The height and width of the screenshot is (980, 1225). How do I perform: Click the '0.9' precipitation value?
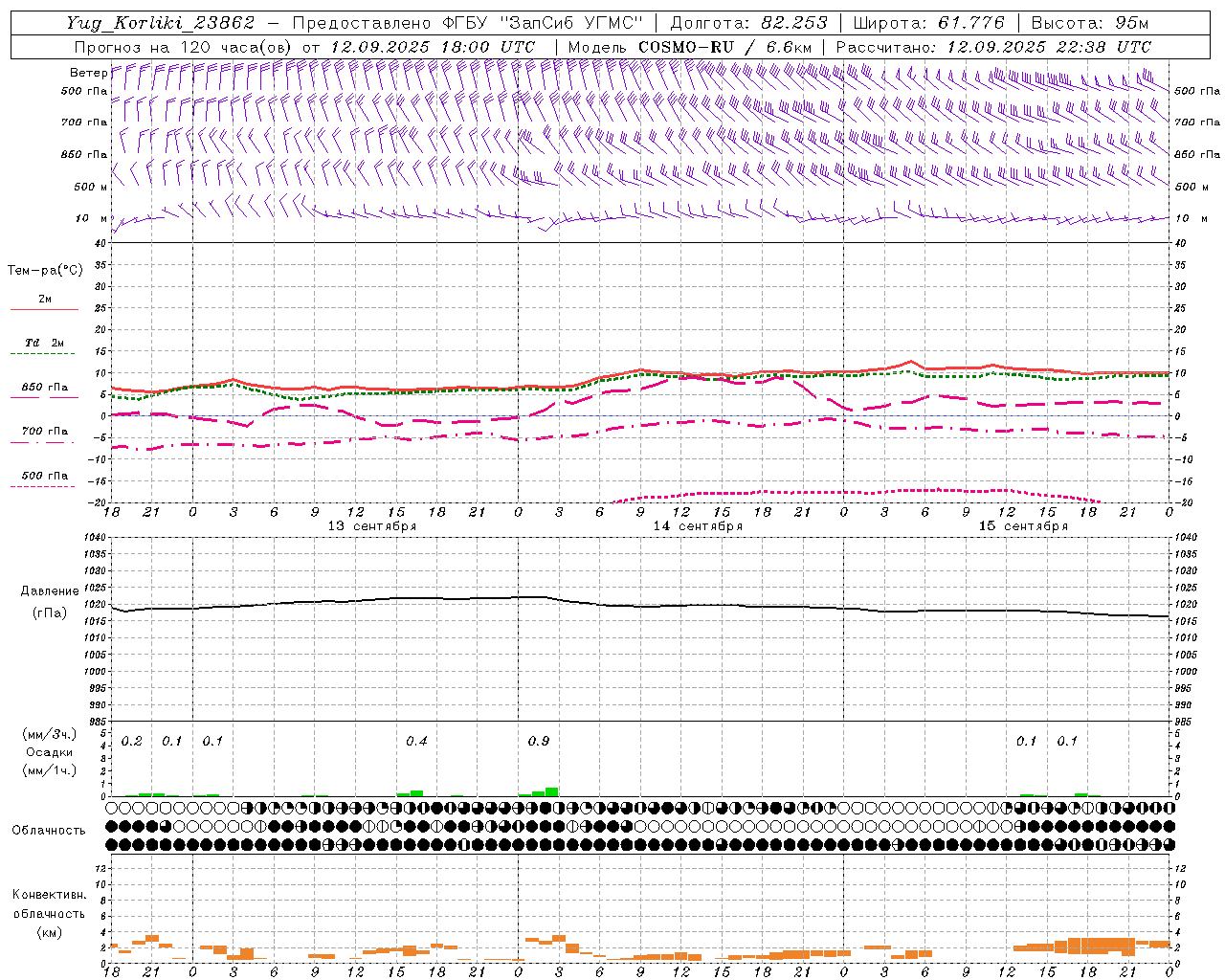539,742
